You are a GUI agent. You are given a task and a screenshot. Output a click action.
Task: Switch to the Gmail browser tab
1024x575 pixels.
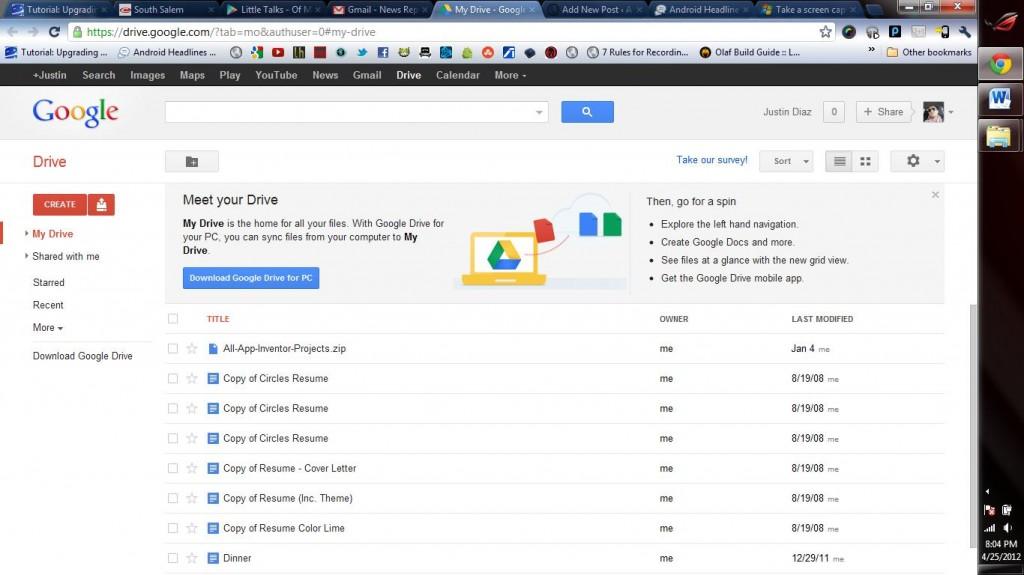point(378,10)
